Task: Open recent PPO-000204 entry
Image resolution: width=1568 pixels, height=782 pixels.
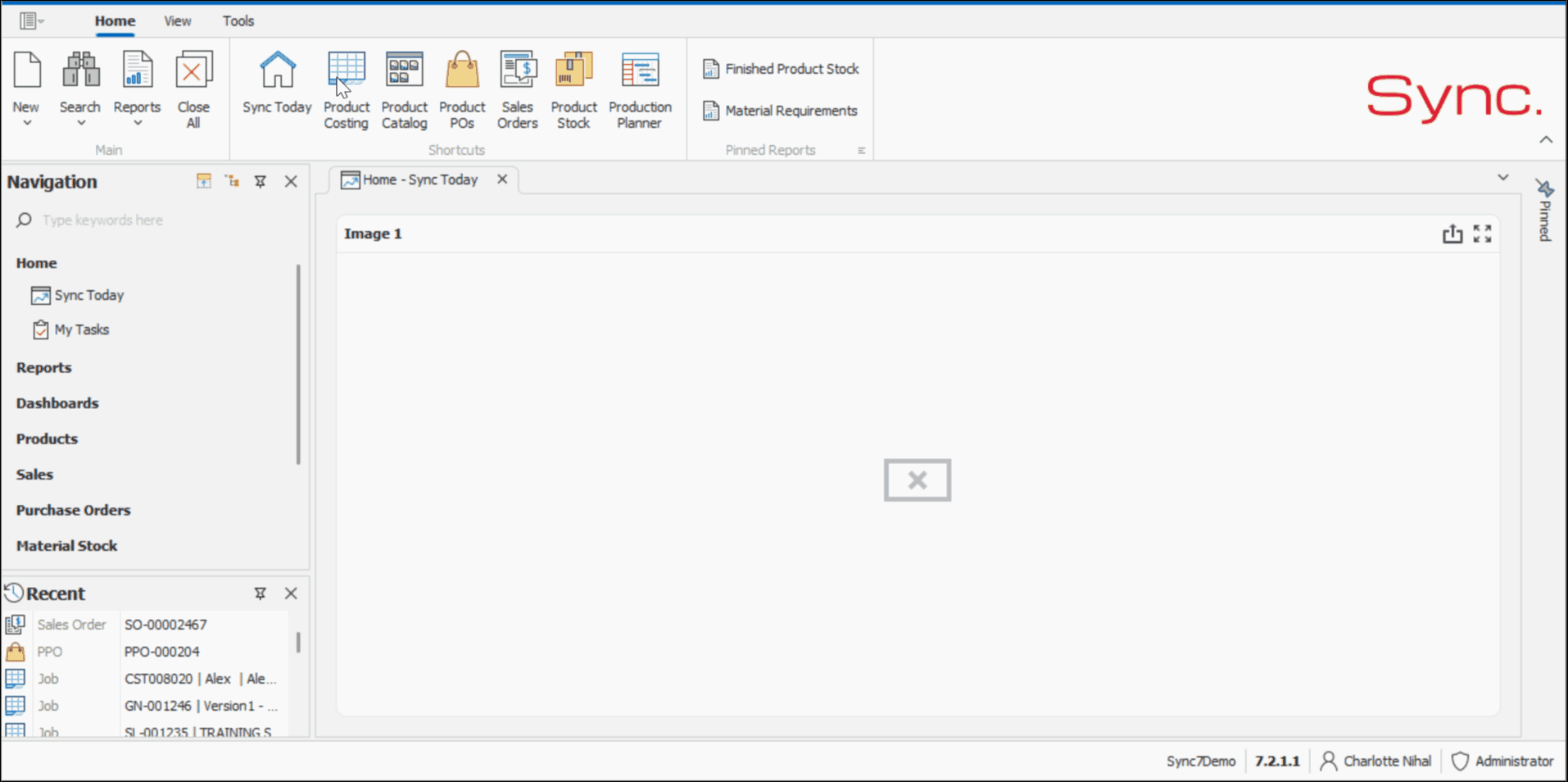Action: [x=147, y=652]
